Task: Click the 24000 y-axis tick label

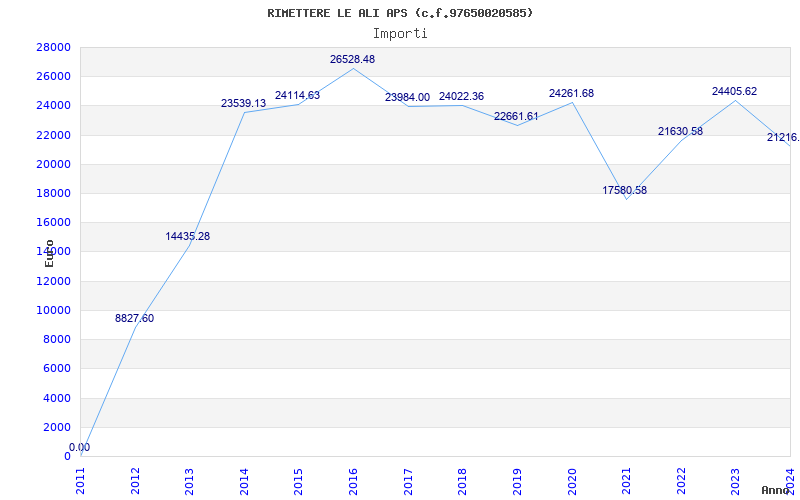Action: point(54,106)
